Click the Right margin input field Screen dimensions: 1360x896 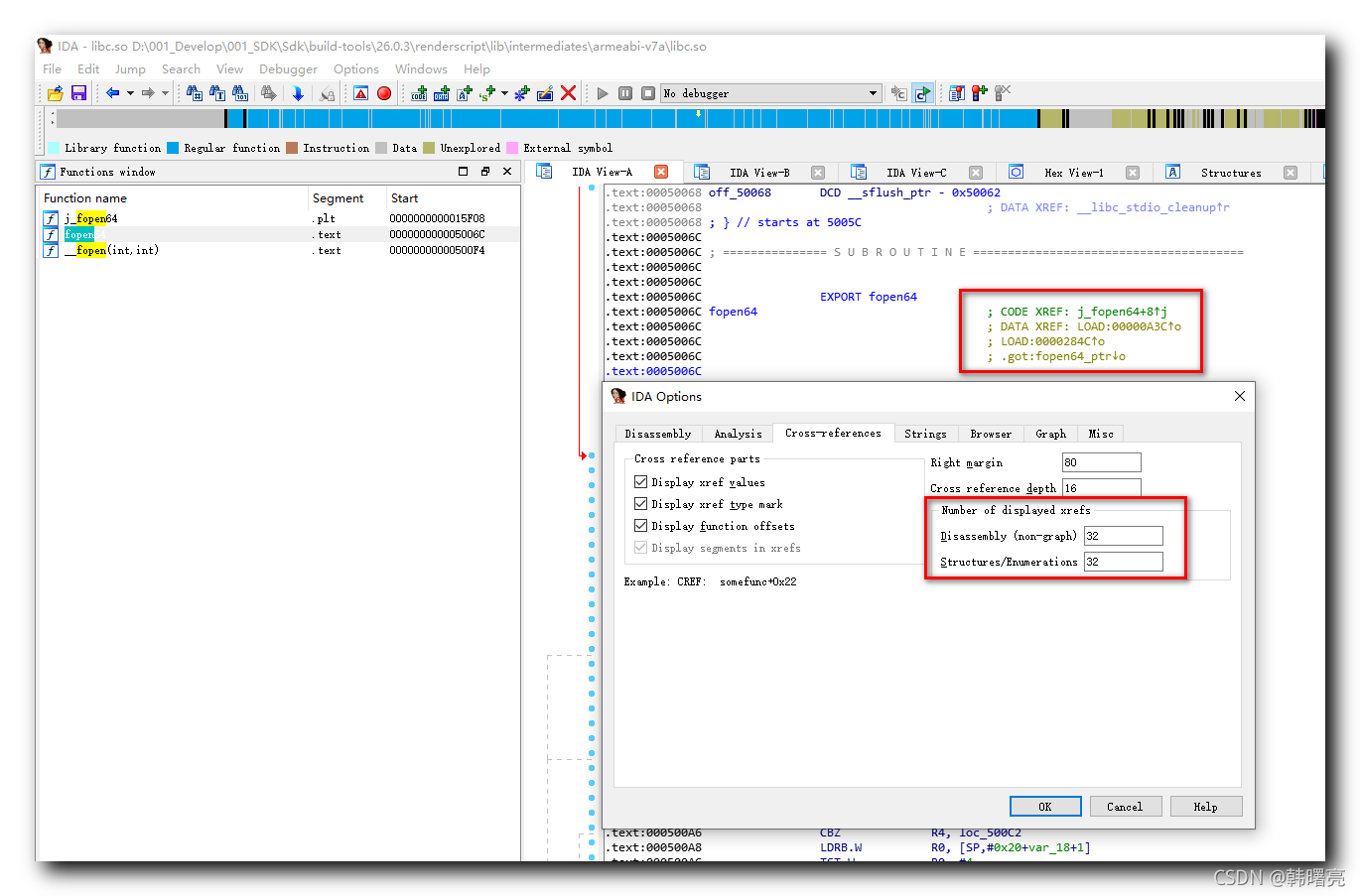coord(1101,462)
